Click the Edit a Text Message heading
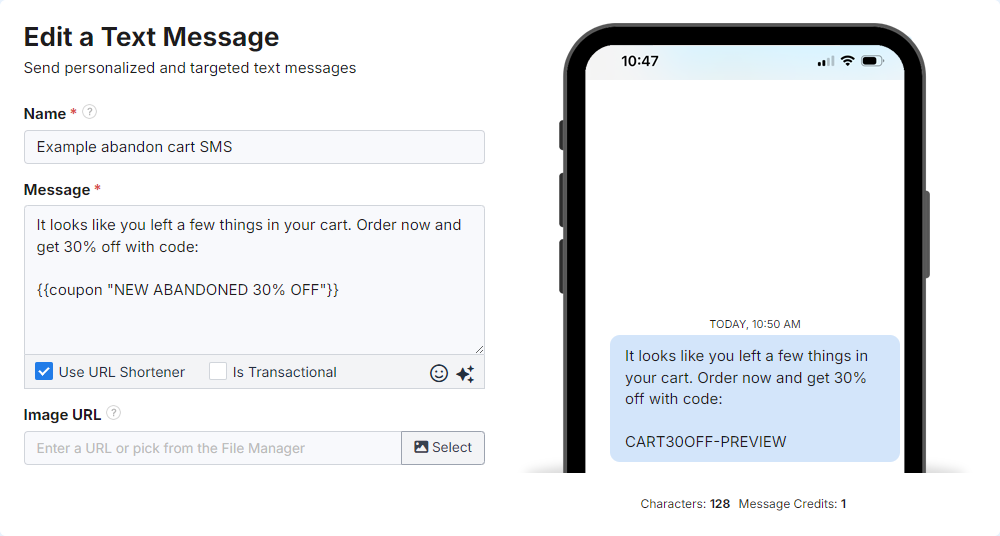This screenshot has width=1000, height=536. pyautogui.click(x=151, y=37)
